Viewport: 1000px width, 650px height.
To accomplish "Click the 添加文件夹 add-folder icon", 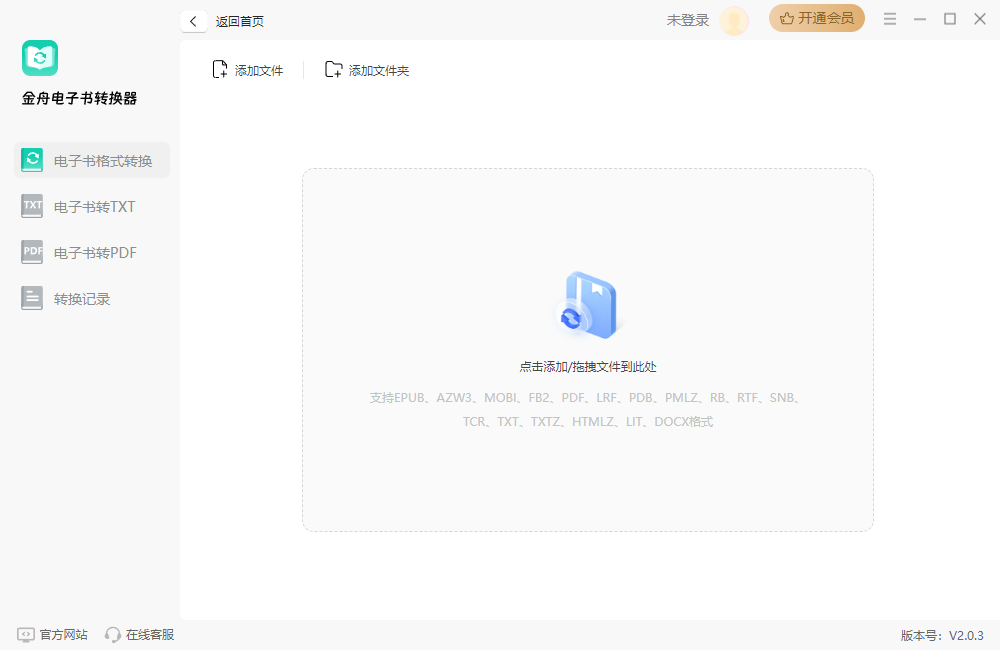I will tap(334, 69).
